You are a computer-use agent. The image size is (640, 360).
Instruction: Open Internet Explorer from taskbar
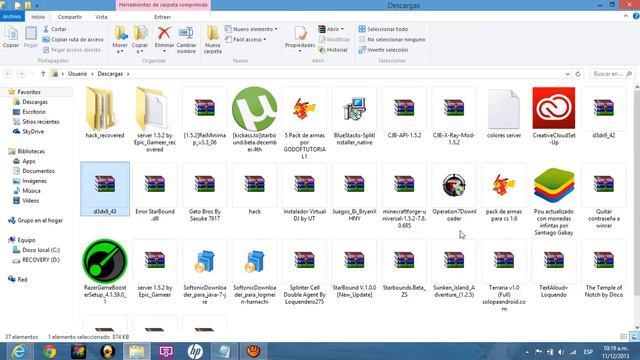pyautogui.click(x=19, y=351)
